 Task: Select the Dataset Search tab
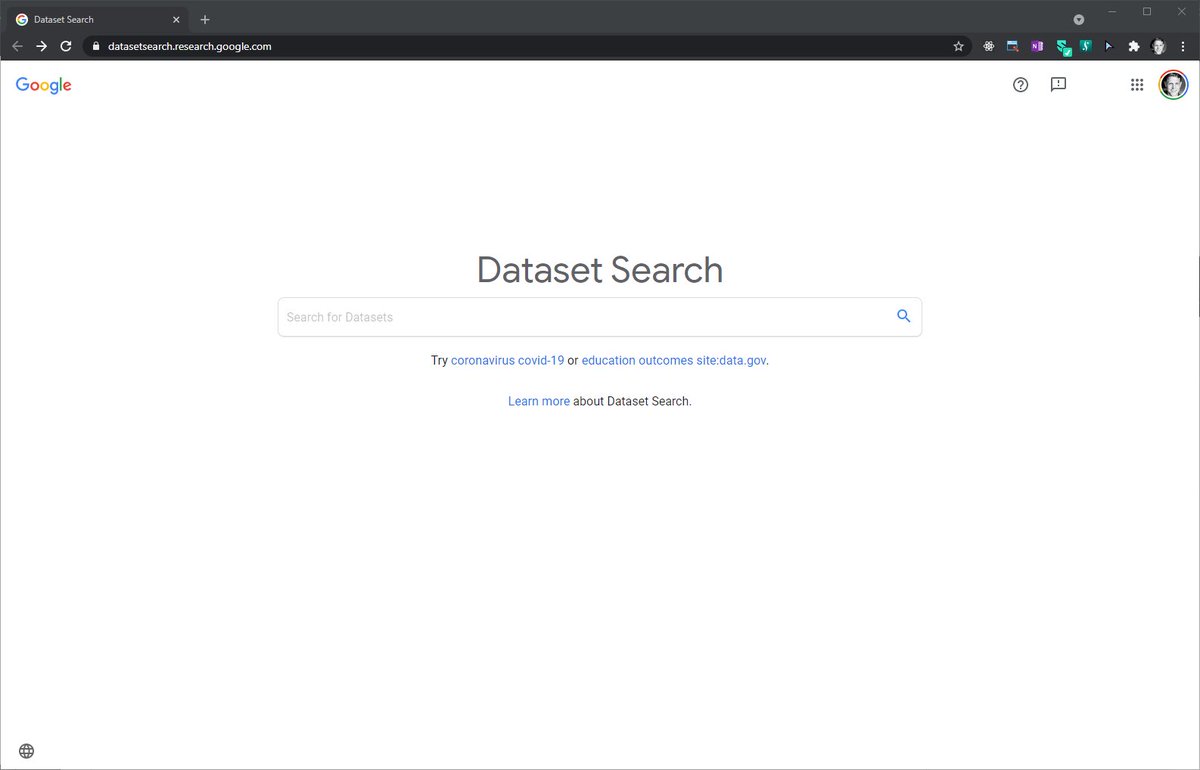pos(97,19)
